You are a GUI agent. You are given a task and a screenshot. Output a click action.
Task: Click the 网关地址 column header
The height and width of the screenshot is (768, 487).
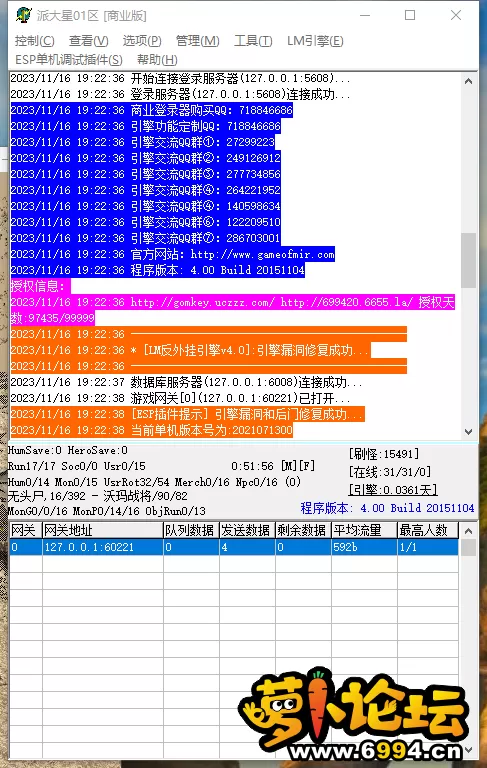(102, 530)
